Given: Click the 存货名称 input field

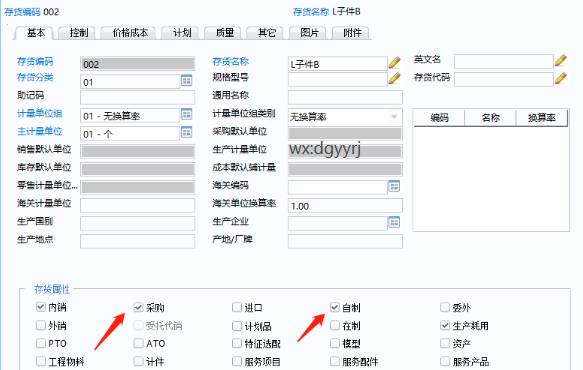Looking at the screenshot, I should click(338, 64).
